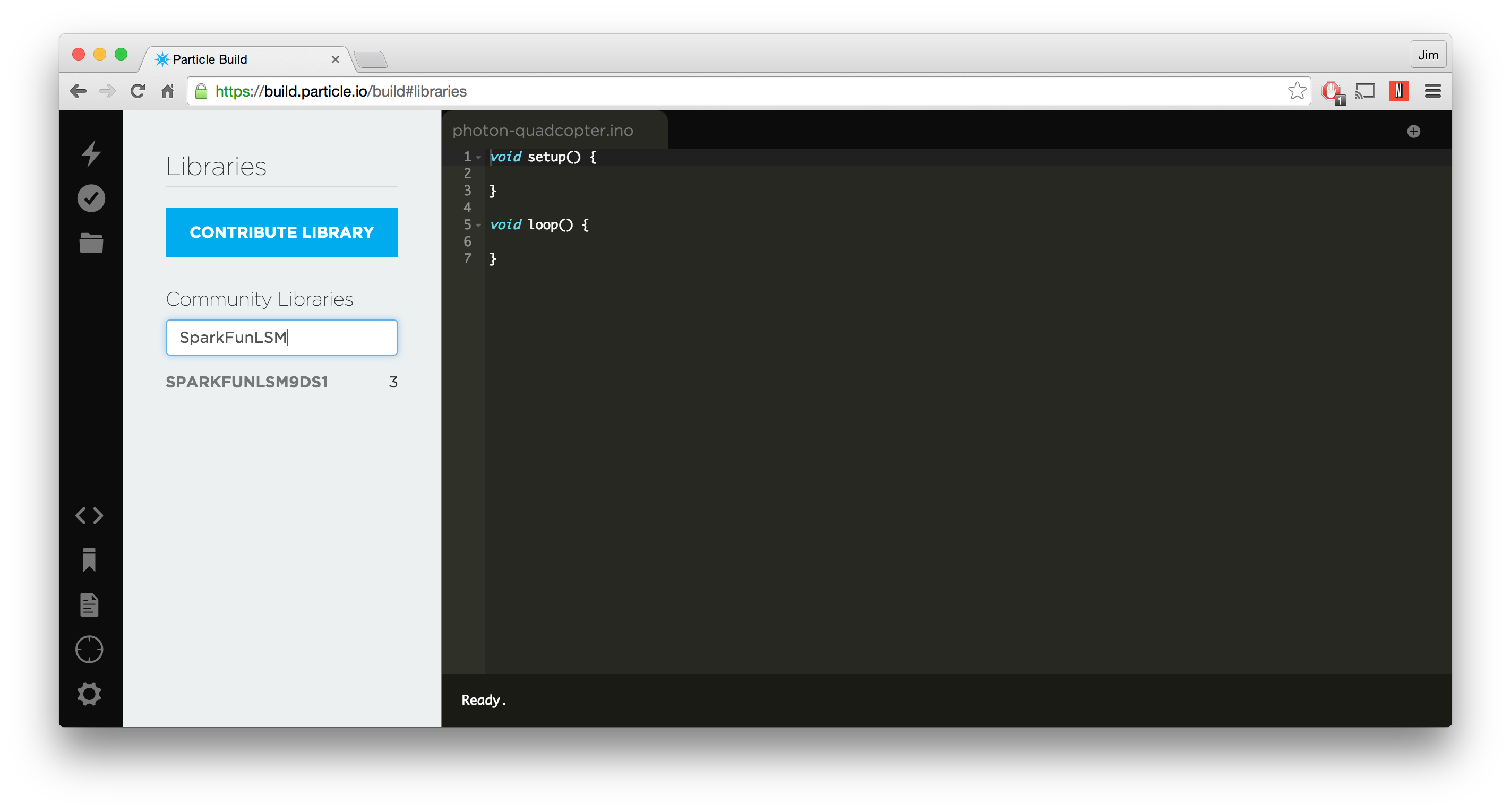Click the Contribute Library button
The image size is (1511, 812).
pyautogui.click(x=281, y=232)
